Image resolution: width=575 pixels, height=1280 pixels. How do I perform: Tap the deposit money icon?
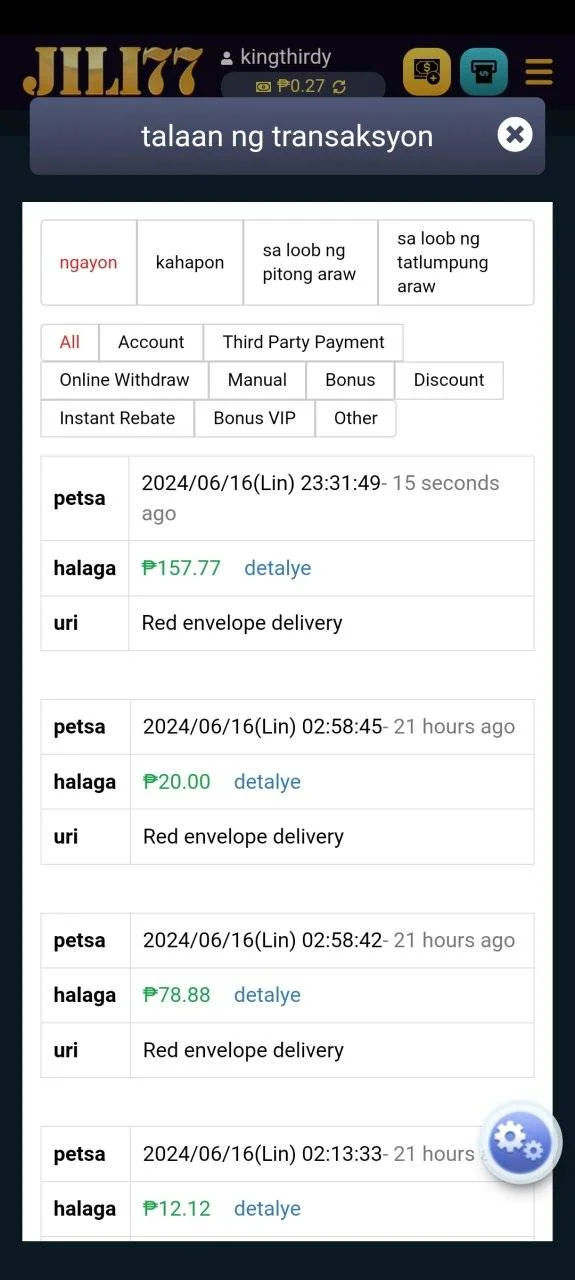[427, 72]
